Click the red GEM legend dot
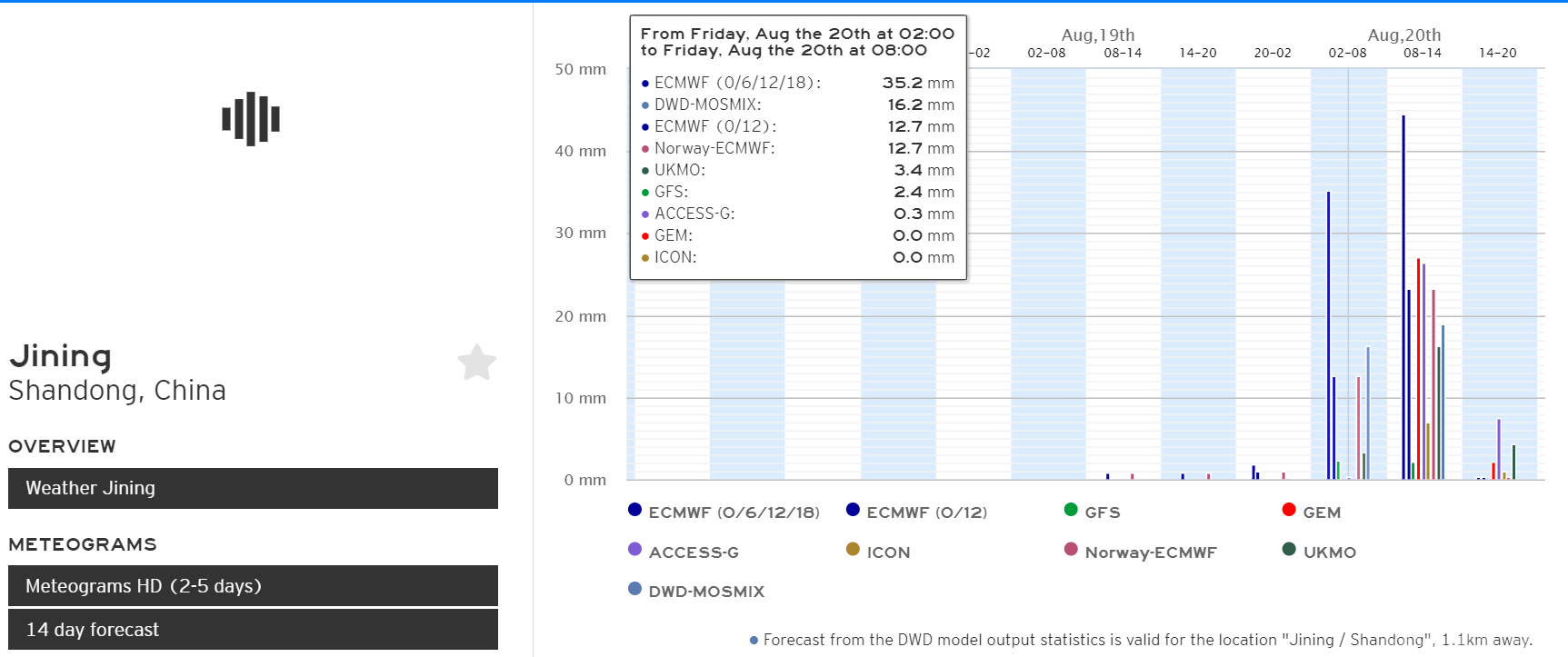Image resolution: width=1568 pixels, height=657 pixels. [x=1289, y=510]
